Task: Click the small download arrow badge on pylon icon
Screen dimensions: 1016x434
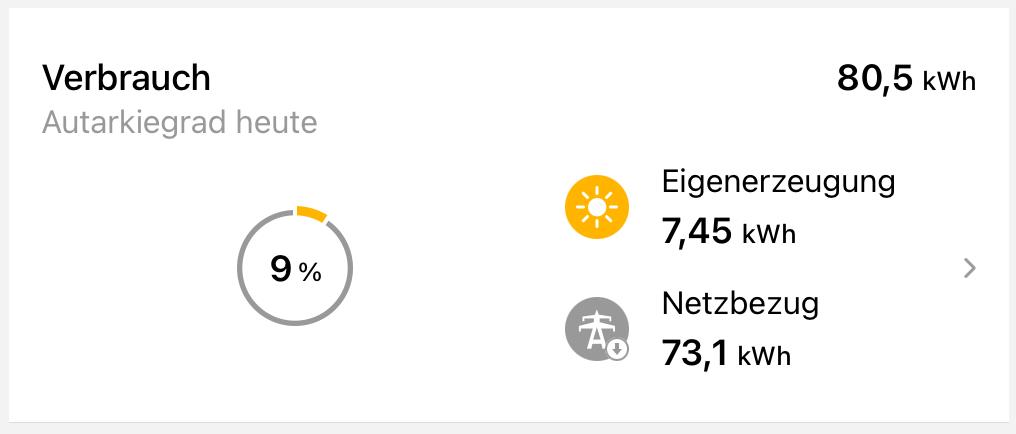Action: coord(618,350)
